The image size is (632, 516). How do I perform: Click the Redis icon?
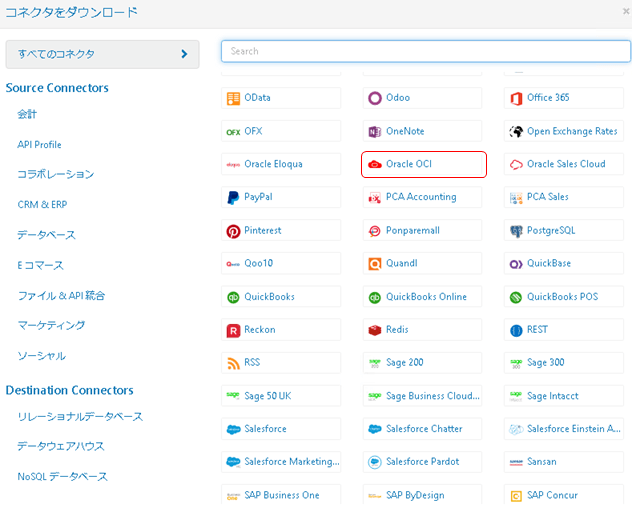coord(375,330)
